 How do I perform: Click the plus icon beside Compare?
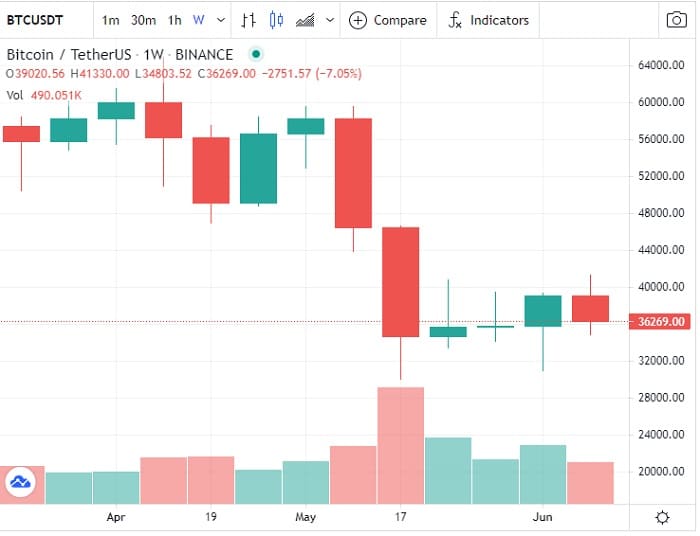coord(358,20)
